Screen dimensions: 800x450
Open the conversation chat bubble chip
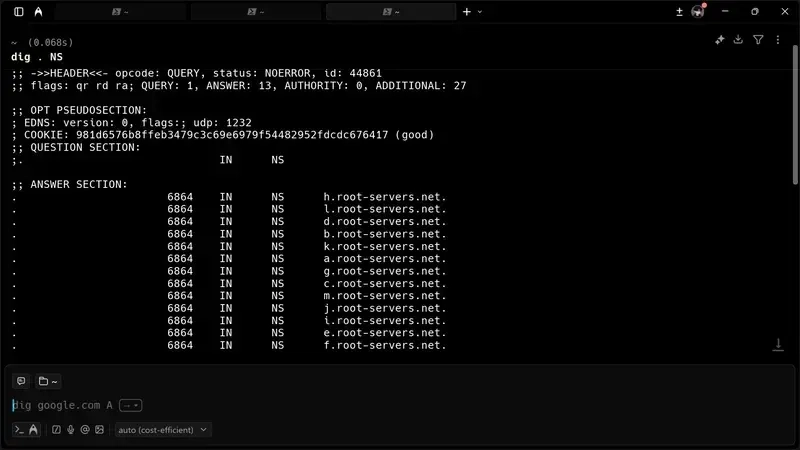coord(20,381)
